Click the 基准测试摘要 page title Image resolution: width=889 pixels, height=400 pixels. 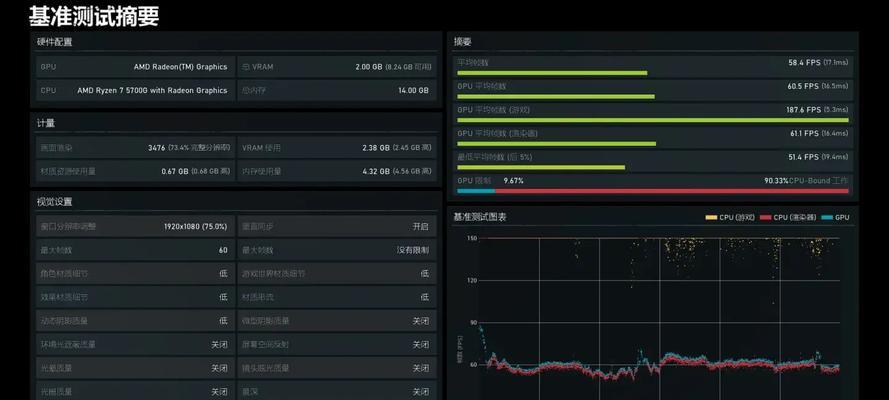click(x=94, y=16)
